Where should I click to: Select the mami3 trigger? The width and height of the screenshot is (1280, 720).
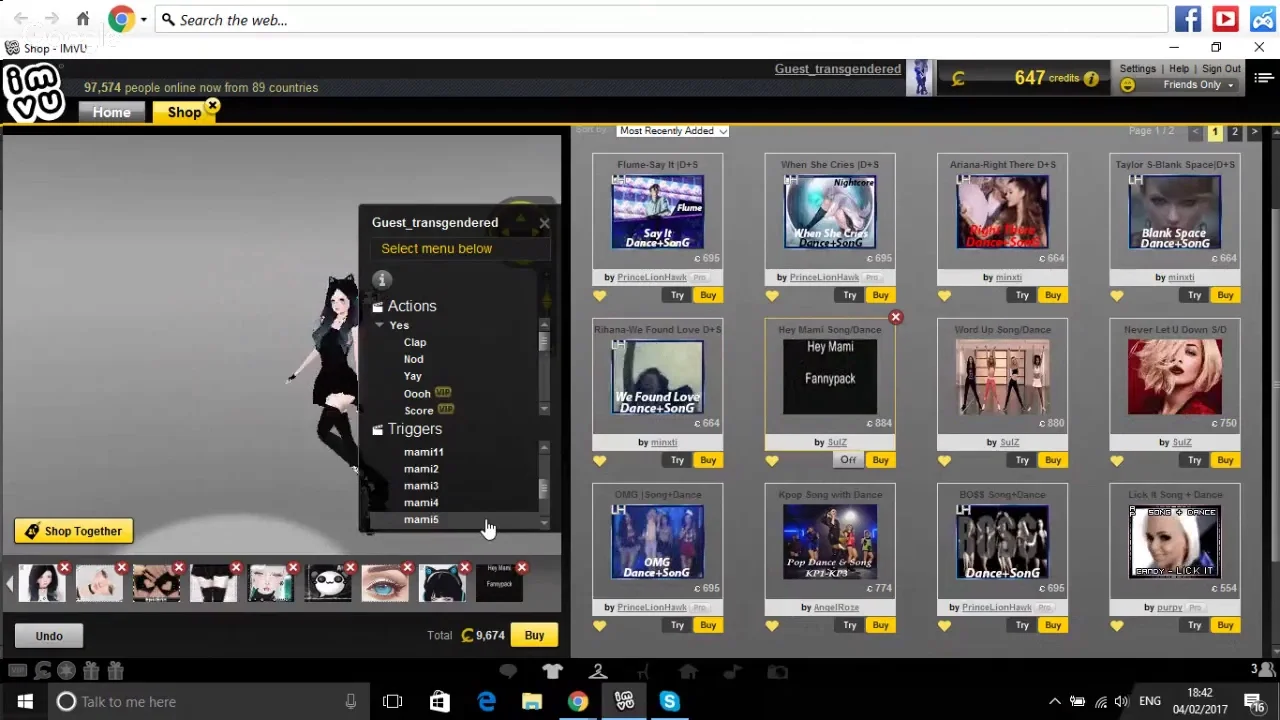pos(421,486)
